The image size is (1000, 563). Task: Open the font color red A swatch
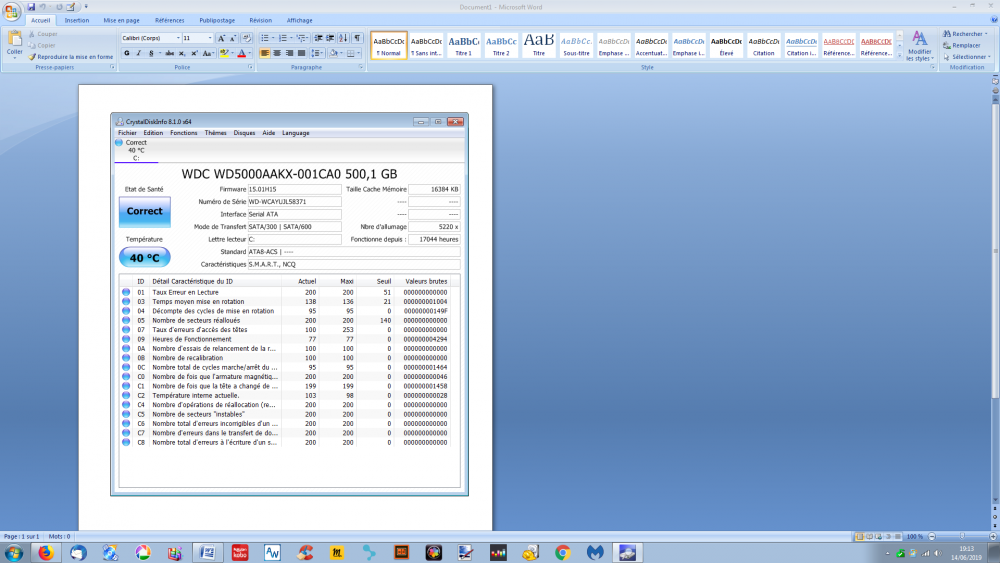[242, 53]
